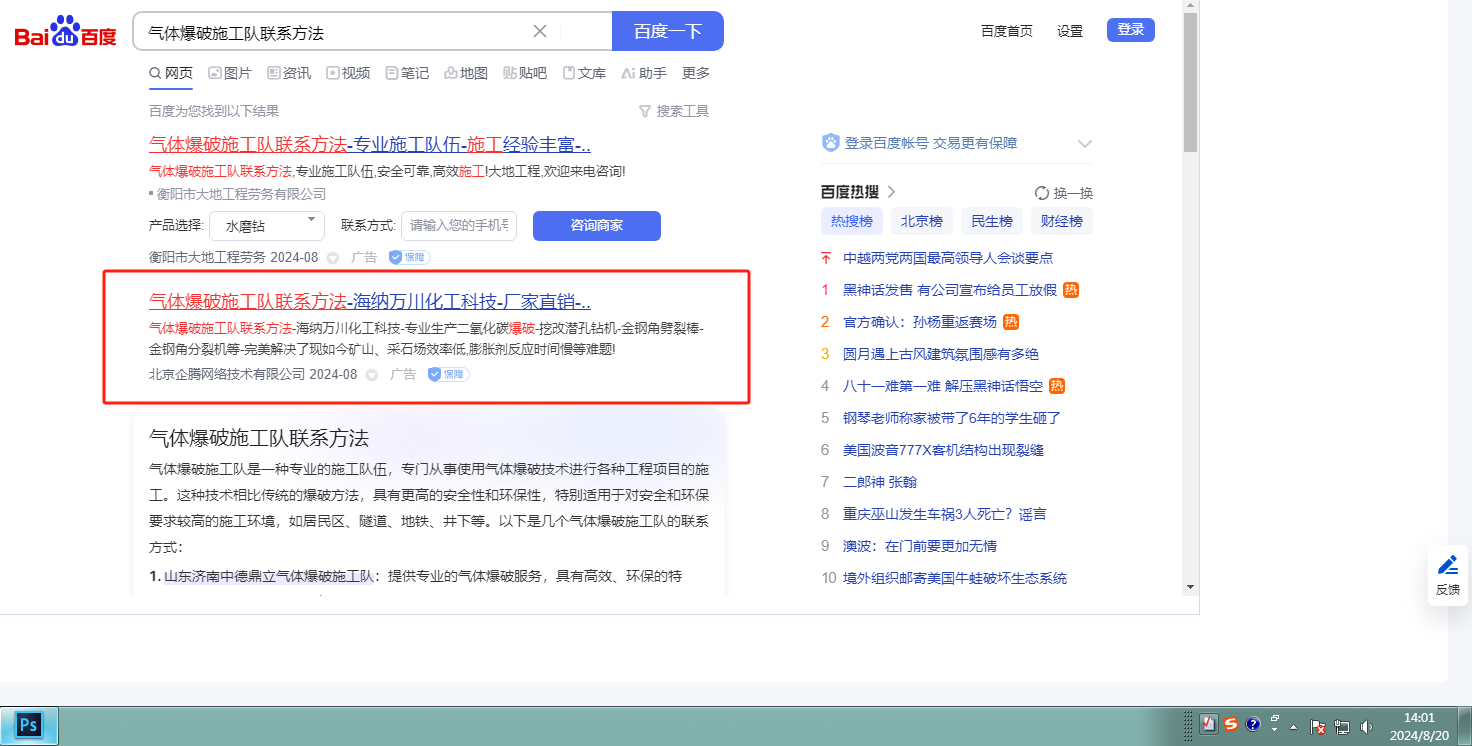Click the Photoshop icon in the taskbar
Image resolution: width=1472 pixels, height=746 pixels.
click(29, 725)
